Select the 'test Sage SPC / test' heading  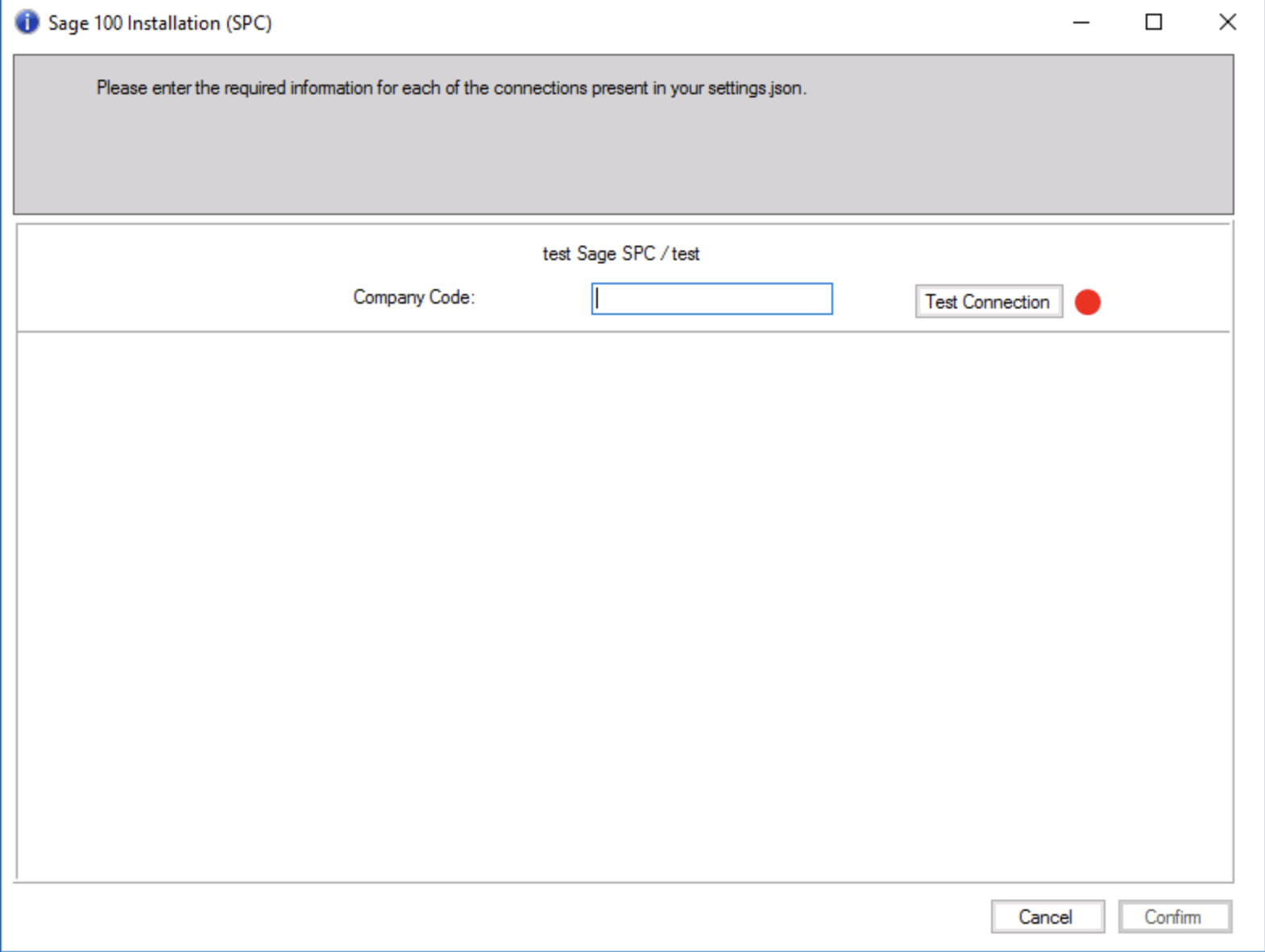pos(621,254)
